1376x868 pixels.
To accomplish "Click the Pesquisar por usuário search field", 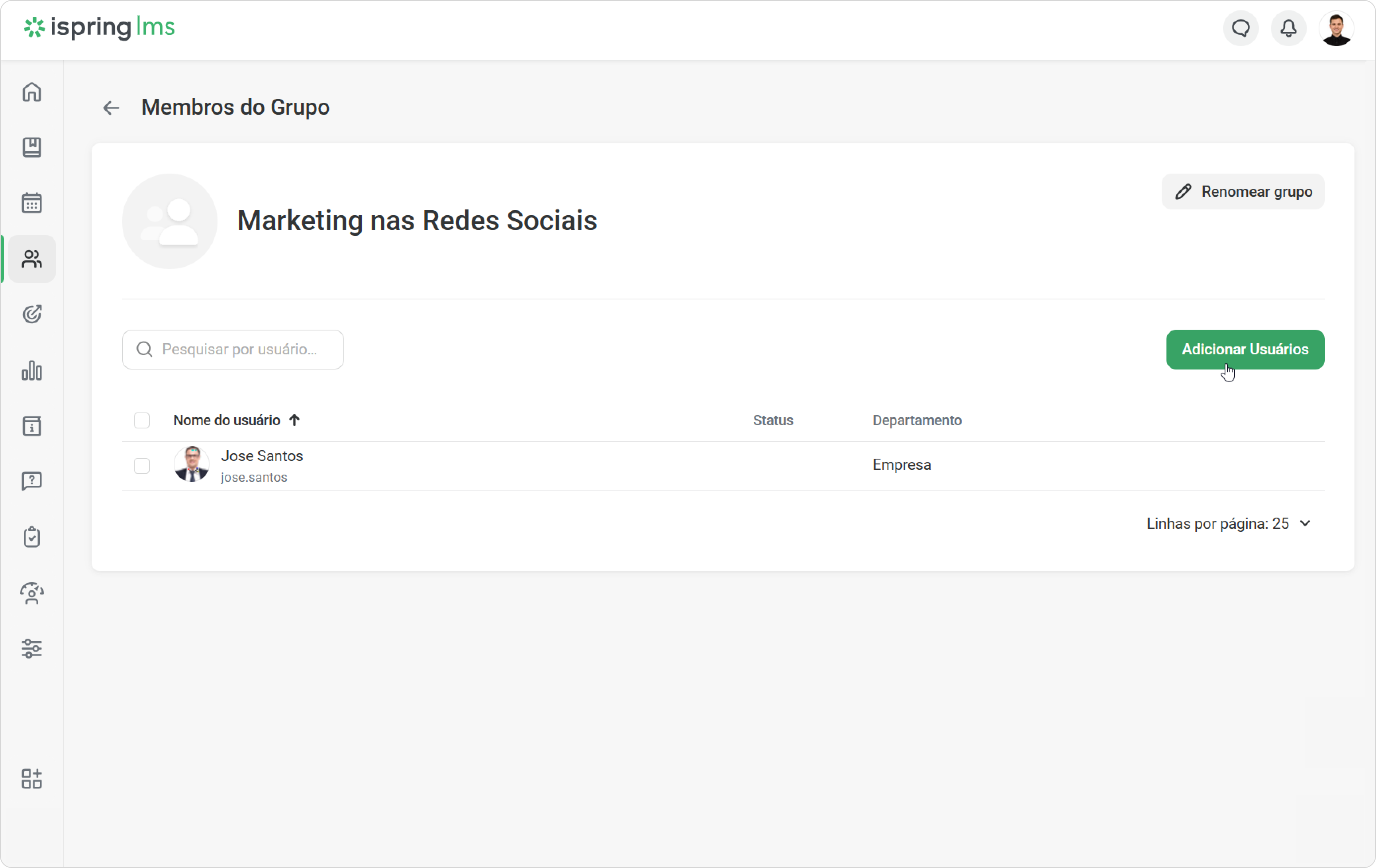I will pos(233,350).
